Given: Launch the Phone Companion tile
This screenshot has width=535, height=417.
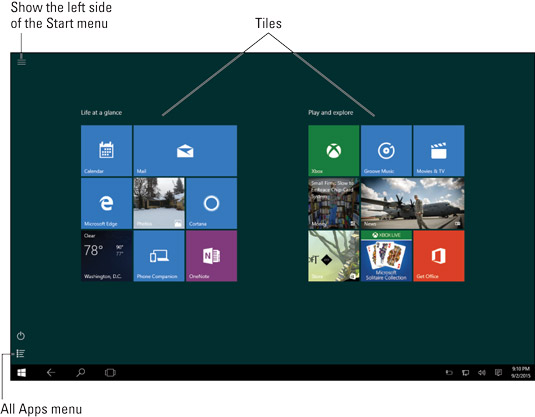Looking at the screenshot, I should 159,256.
